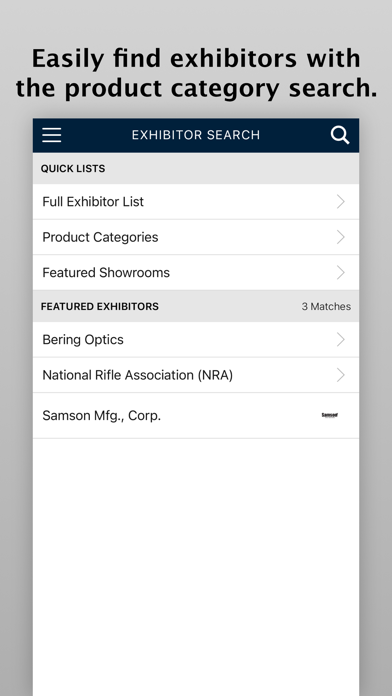392x696 pixels.
Task: Select the Bering Optics exhibitor
Action: [196, 340]
